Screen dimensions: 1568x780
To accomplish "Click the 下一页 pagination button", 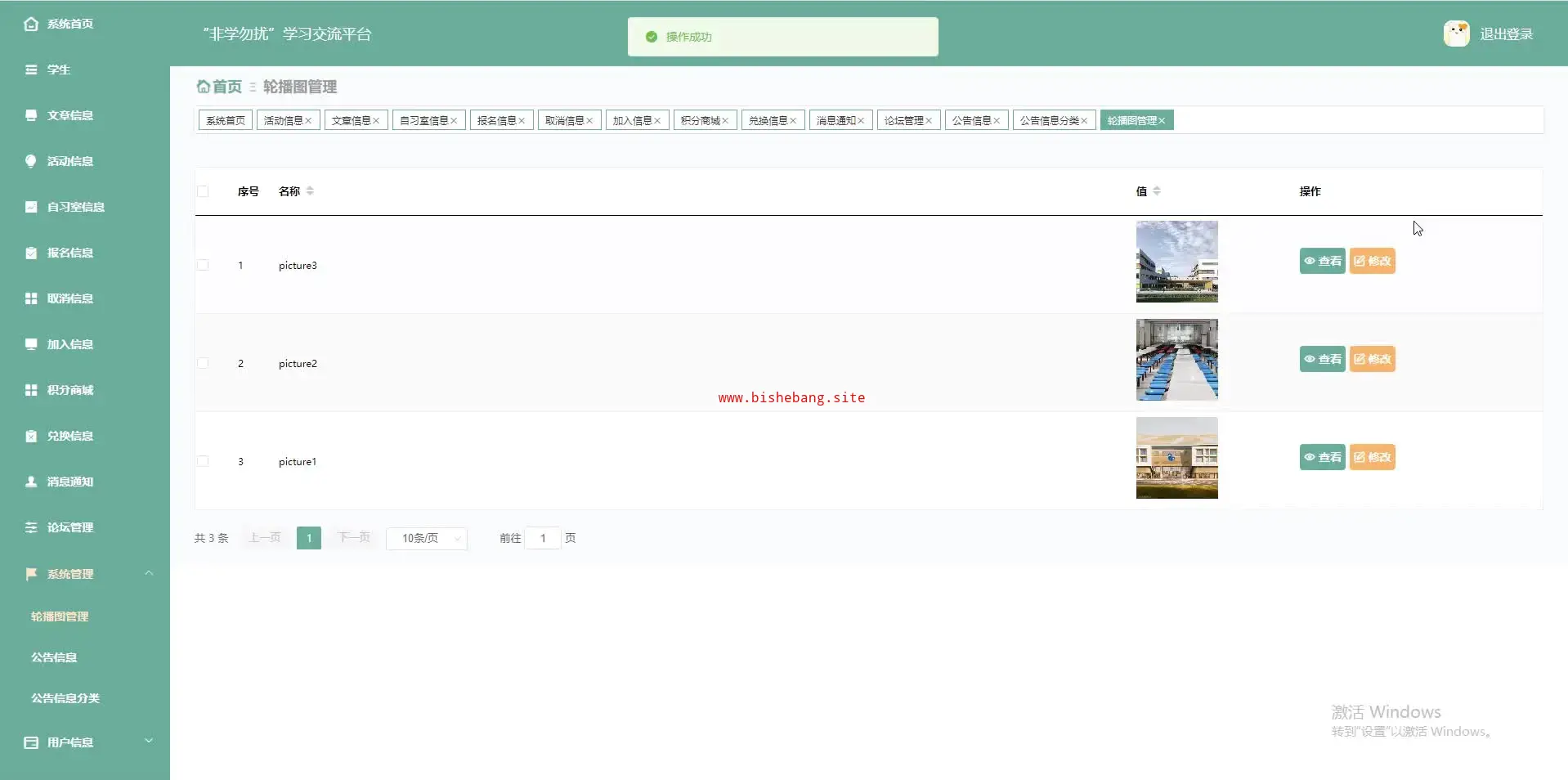I will [354, 538].
